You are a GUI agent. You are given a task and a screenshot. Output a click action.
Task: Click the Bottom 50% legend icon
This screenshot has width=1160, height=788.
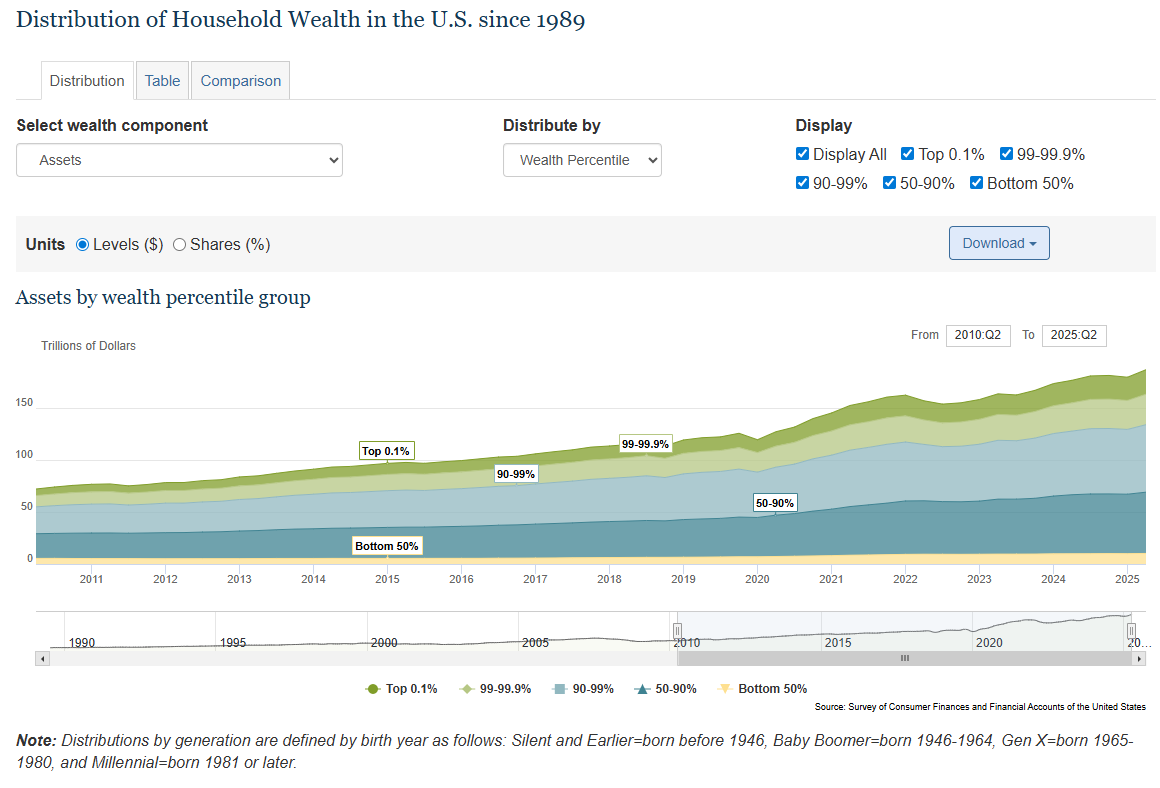click(725, 689)
